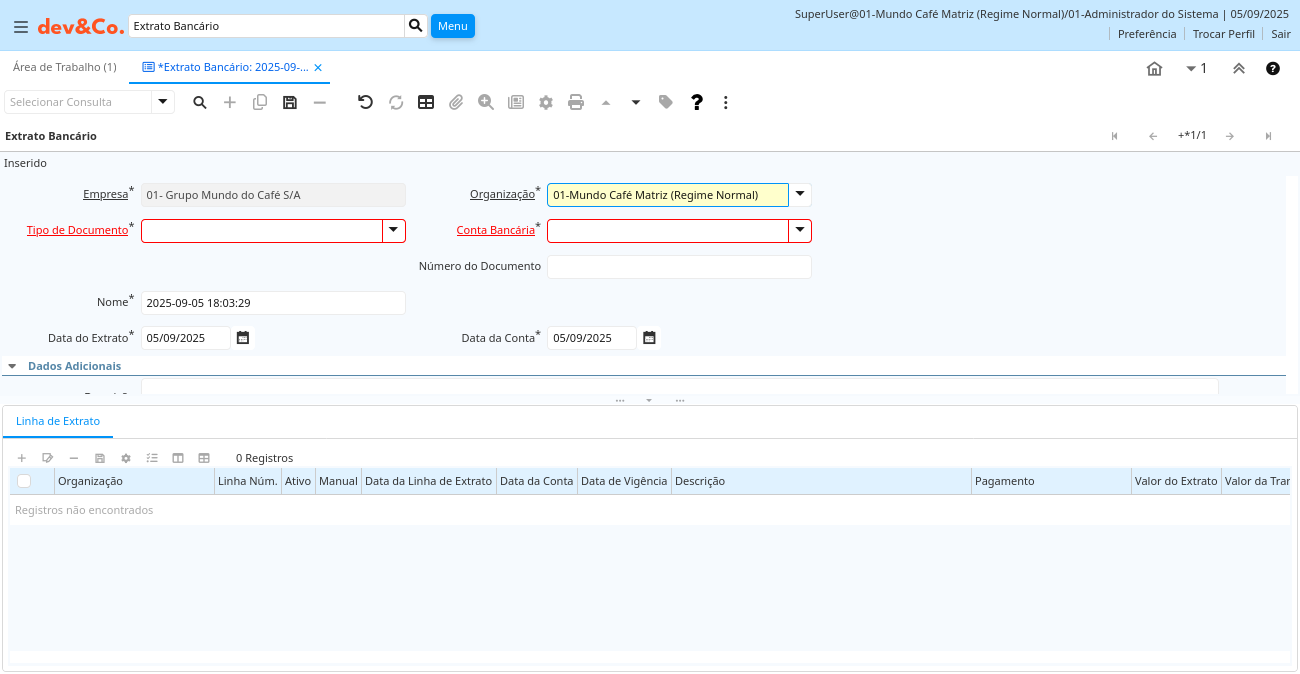Go to home icon at top right
This screenshot has height=674, width=1300.
point(1154,69)
